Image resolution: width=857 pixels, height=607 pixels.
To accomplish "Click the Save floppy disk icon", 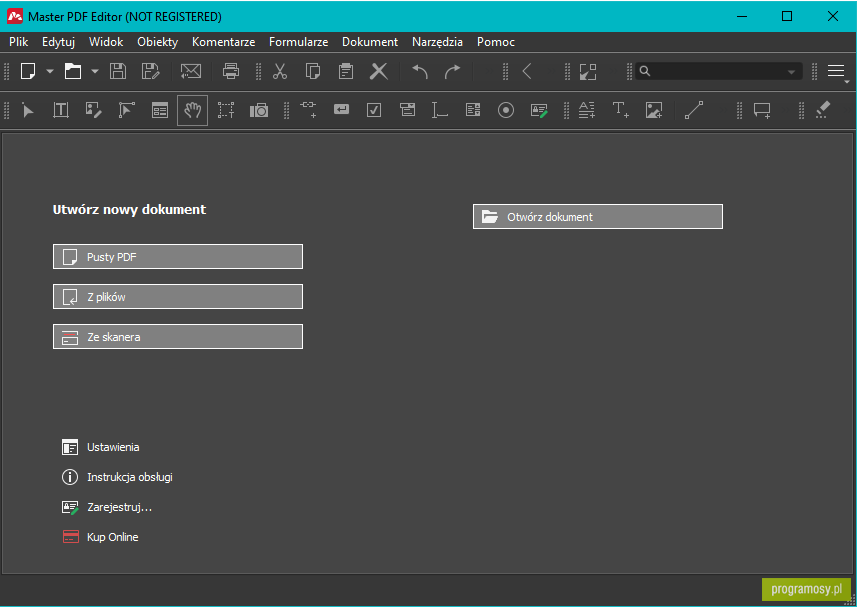I will coord(118,71).
